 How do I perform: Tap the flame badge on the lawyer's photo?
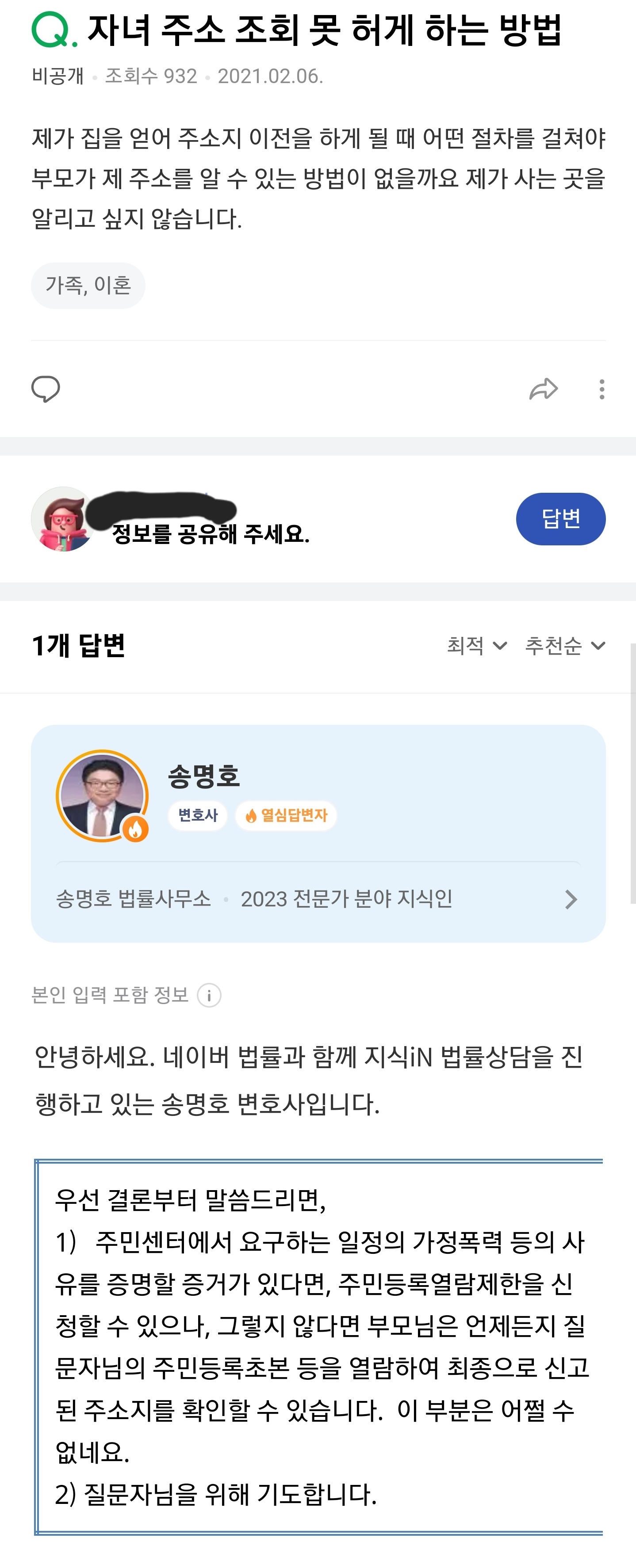point(135,829)
